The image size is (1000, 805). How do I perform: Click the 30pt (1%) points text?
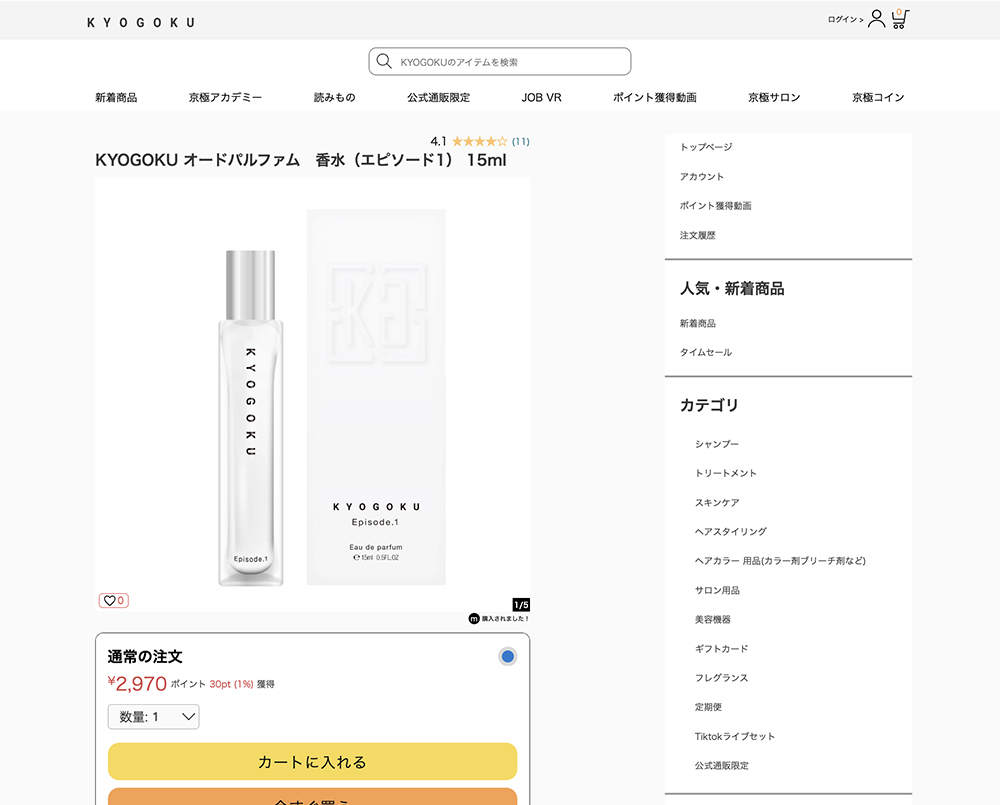pos(232,684)
